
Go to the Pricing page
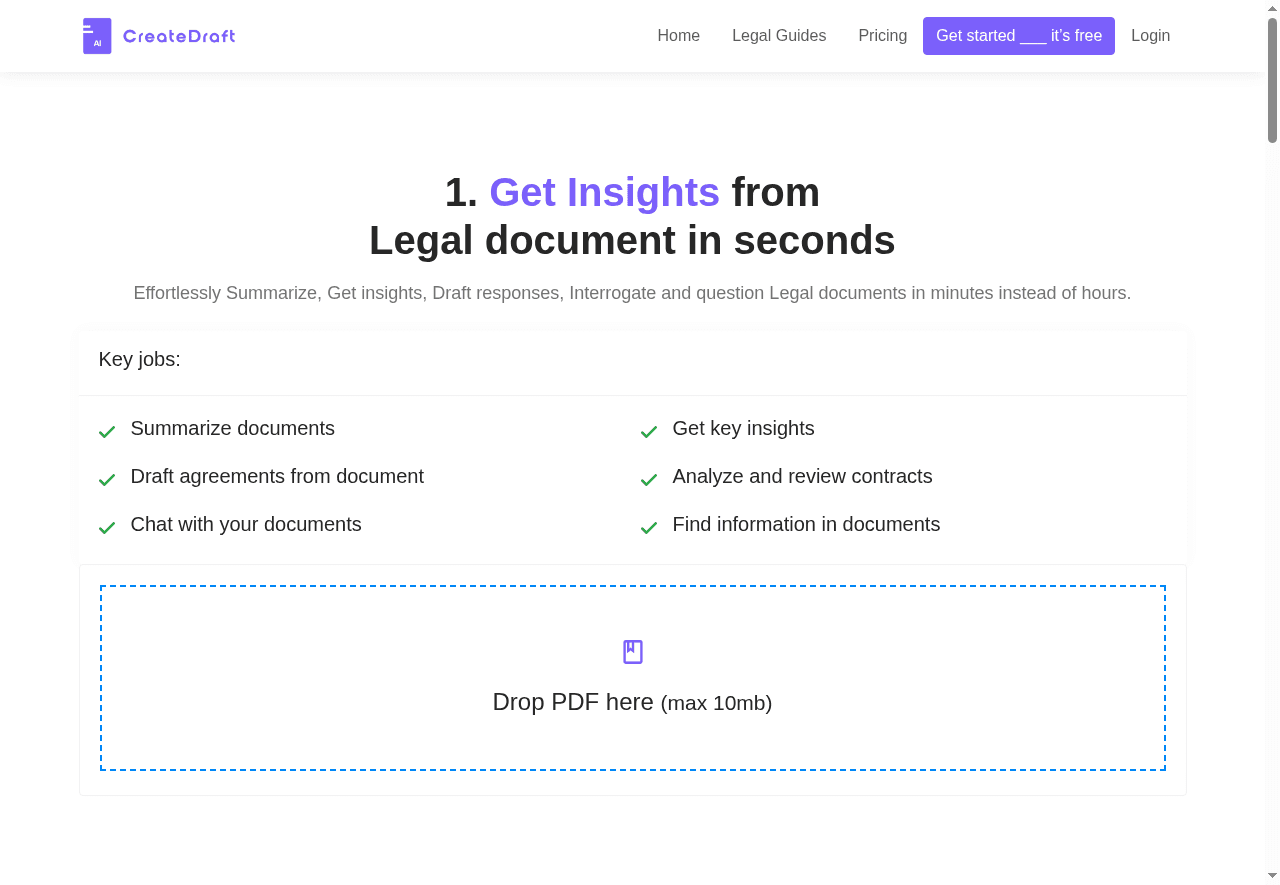tap(882, 36)
